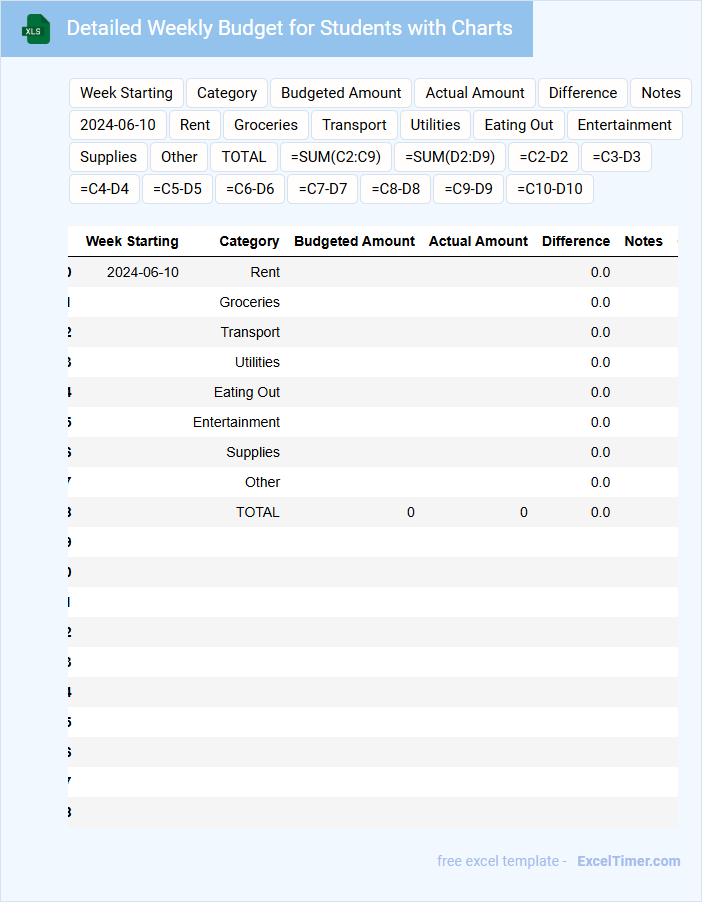Click the '=C6-D6' formula chip
Viewport: 702px width, 902px height.
250,189
